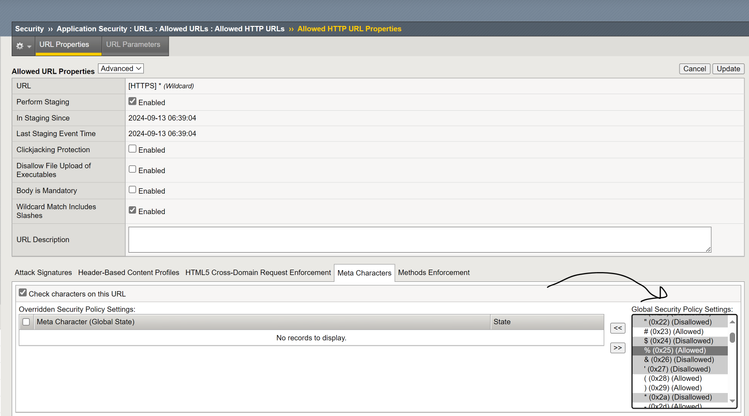This screenshot has height=416, width=749.
Task: Select $ (0x24) (Disallowed) list entry
Action: (680, 341)
